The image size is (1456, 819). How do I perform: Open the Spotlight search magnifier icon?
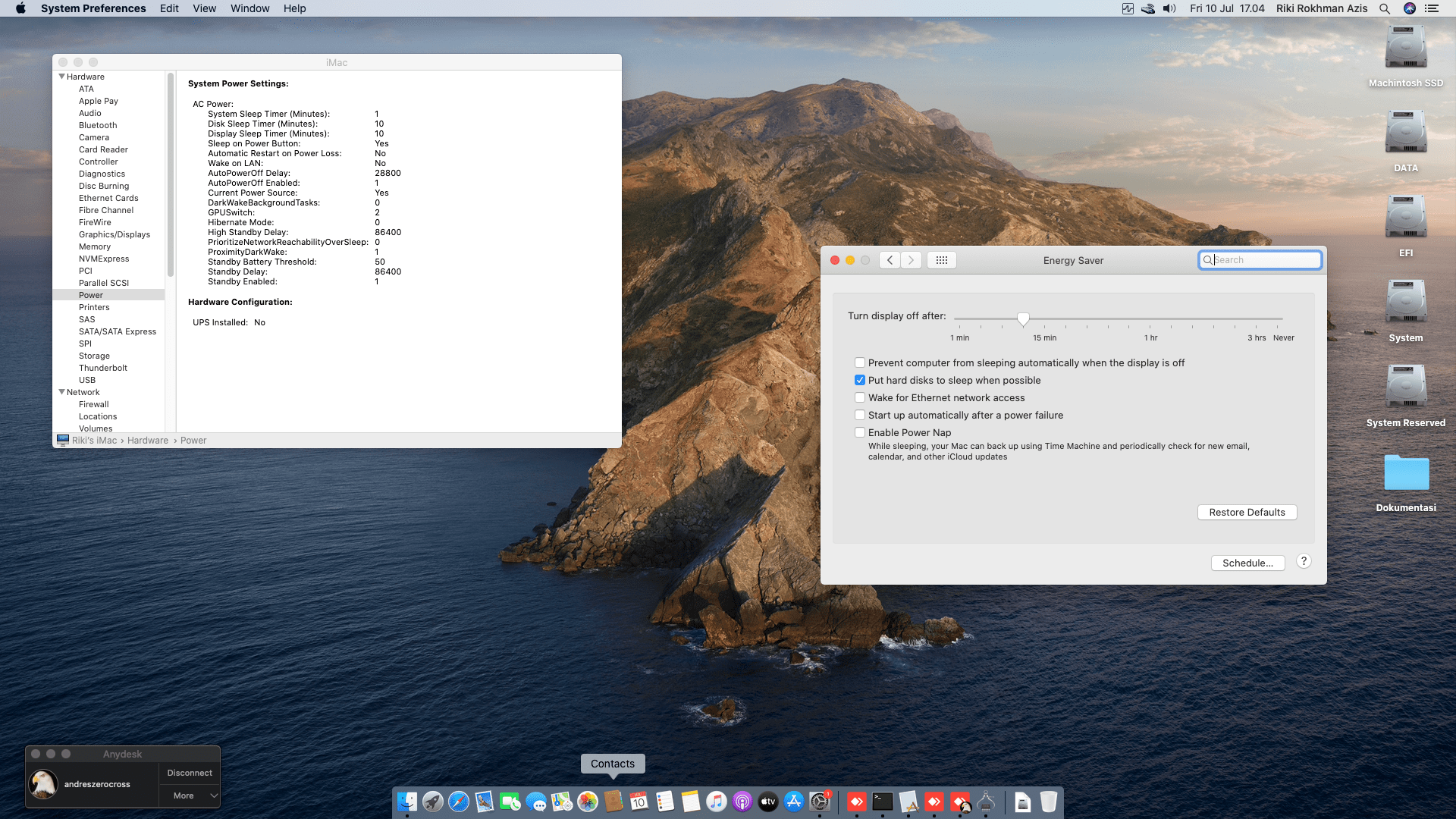tap(1385, 8)
